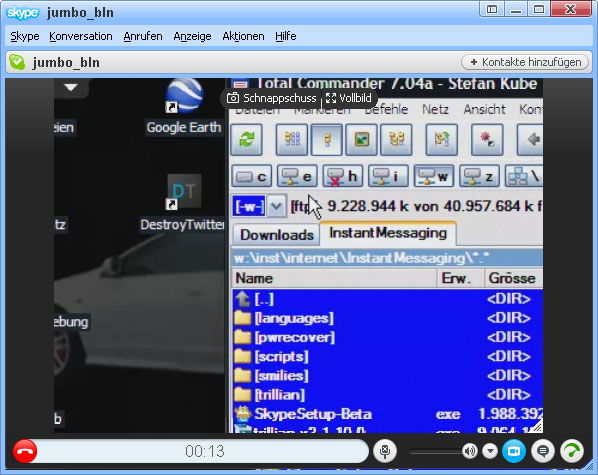Switch video to Vollbild mode

pyautogui.click(x=349, y=98)
